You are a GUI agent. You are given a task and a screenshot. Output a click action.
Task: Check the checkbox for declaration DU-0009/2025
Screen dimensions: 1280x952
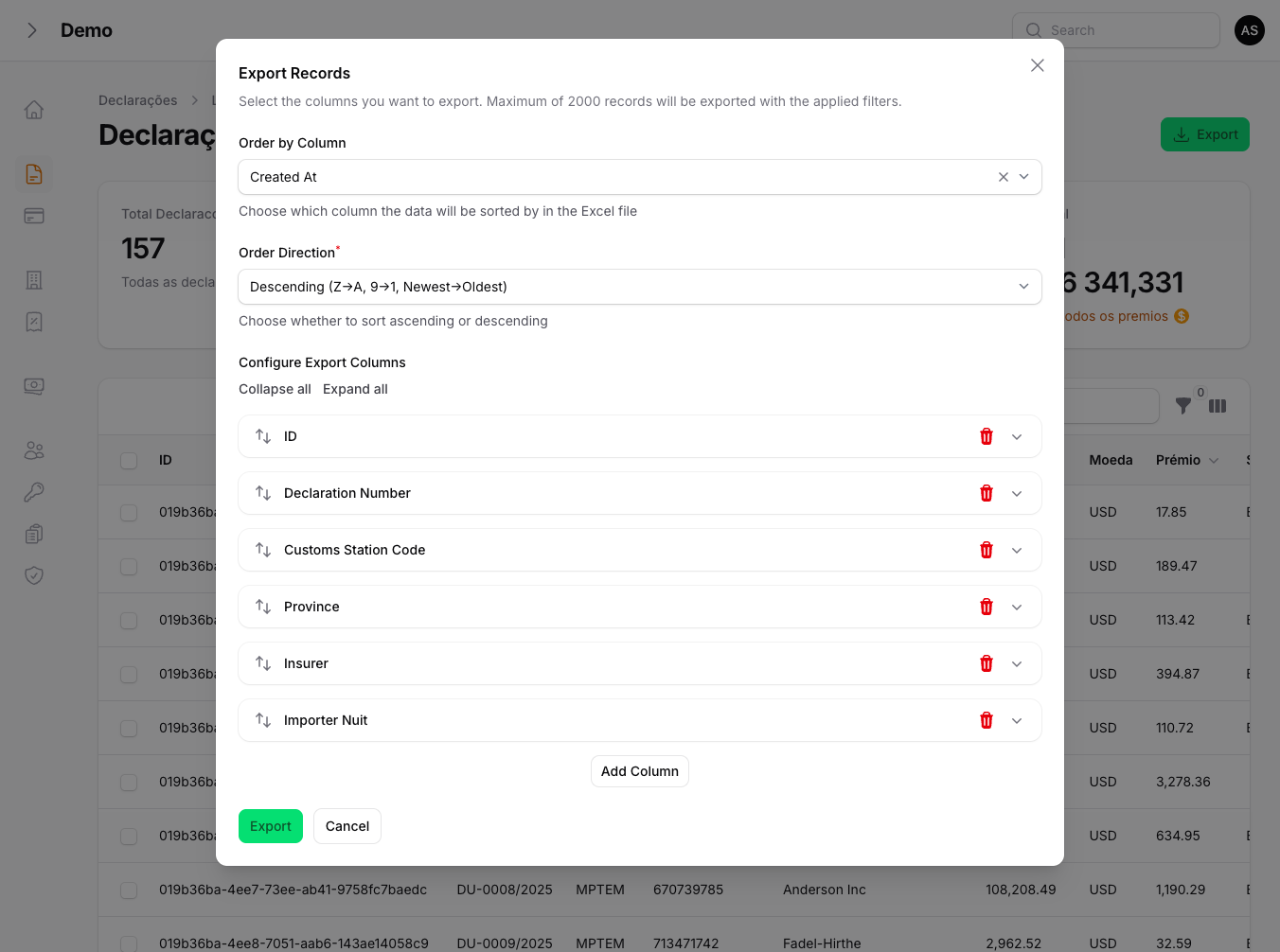coord(129,943)
